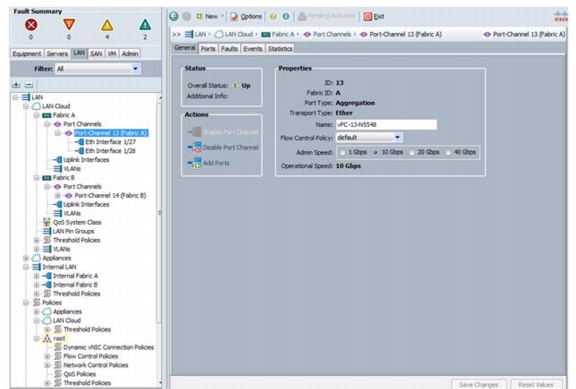Open the Filter dropdown set to All
The image size is (576, 389).
click(x=98, y=69)
